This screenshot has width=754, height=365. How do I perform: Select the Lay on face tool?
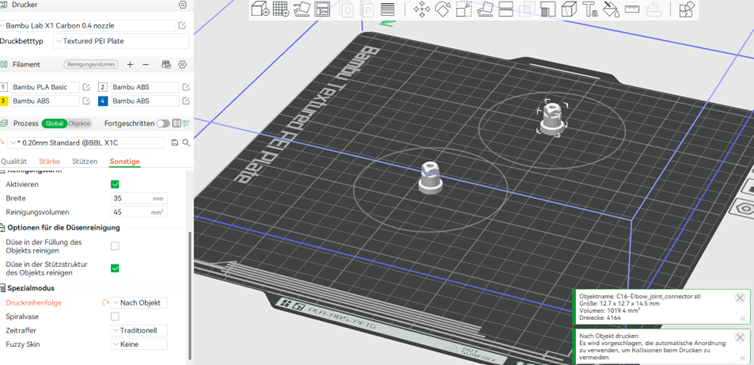click(x=485, y=9)
